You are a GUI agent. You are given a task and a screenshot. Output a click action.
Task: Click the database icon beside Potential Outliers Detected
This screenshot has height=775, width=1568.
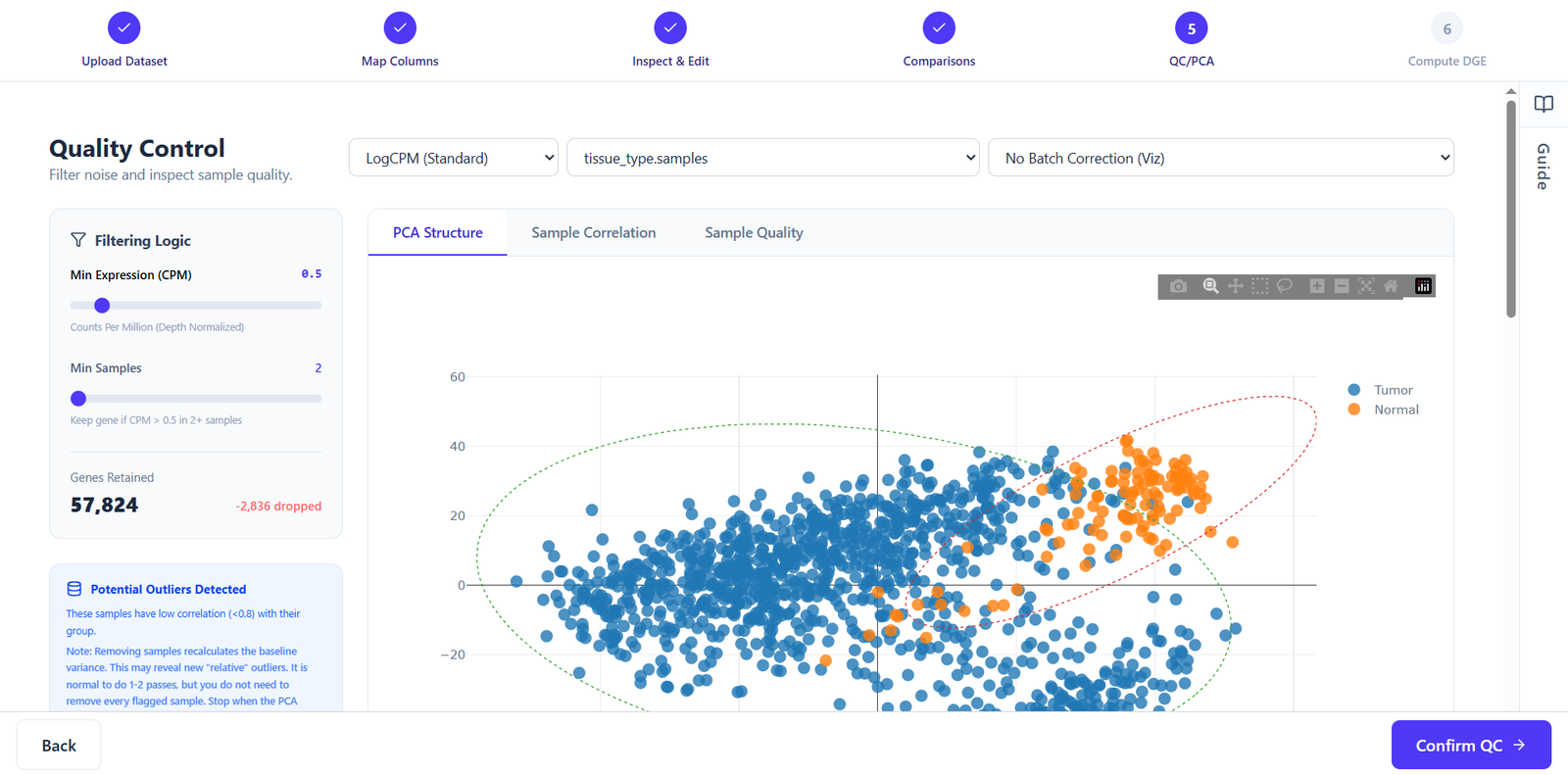pyautogui.click(x=74, y=589)
